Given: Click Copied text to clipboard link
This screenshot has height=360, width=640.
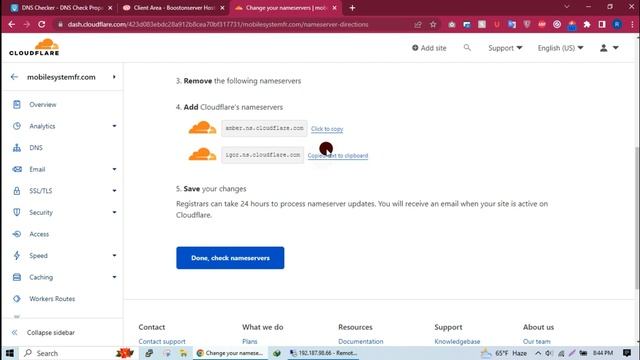Looking at the screenshot, I should (338, 156).
